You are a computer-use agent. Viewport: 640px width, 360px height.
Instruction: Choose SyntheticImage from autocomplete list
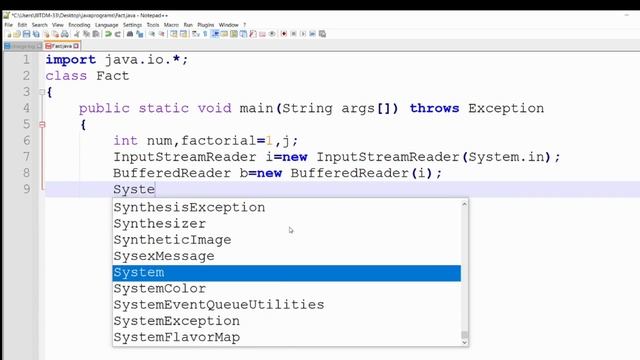pos(287,240)
